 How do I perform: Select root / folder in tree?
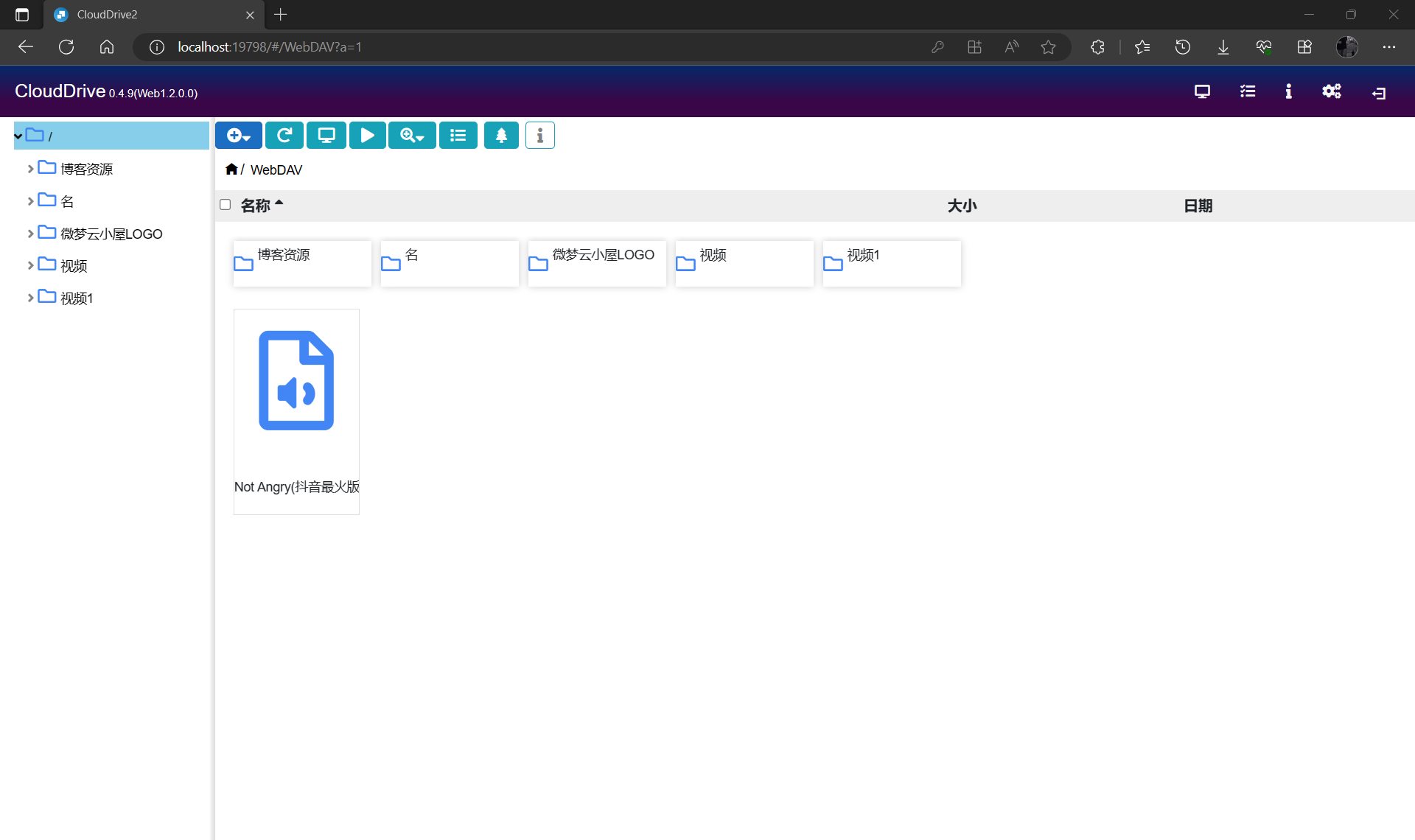click(111, 136)
